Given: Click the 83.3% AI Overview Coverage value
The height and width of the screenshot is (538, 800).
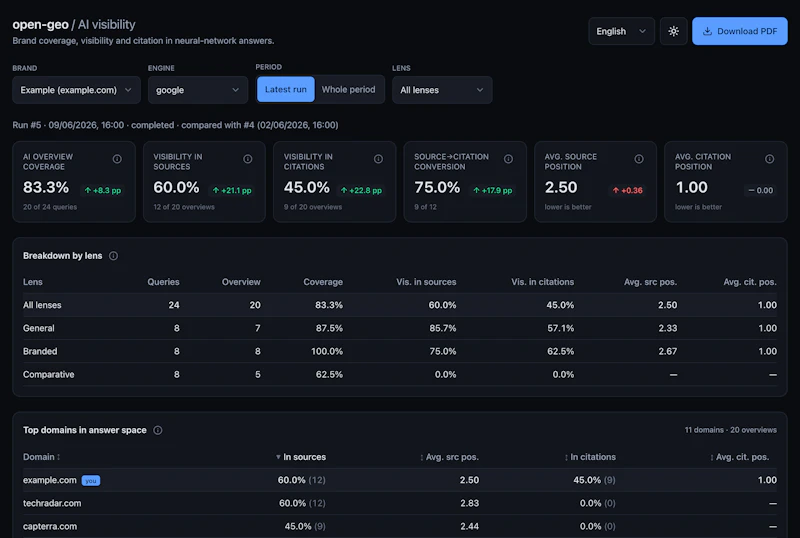Looking at the screenshot, I should 46,187.
